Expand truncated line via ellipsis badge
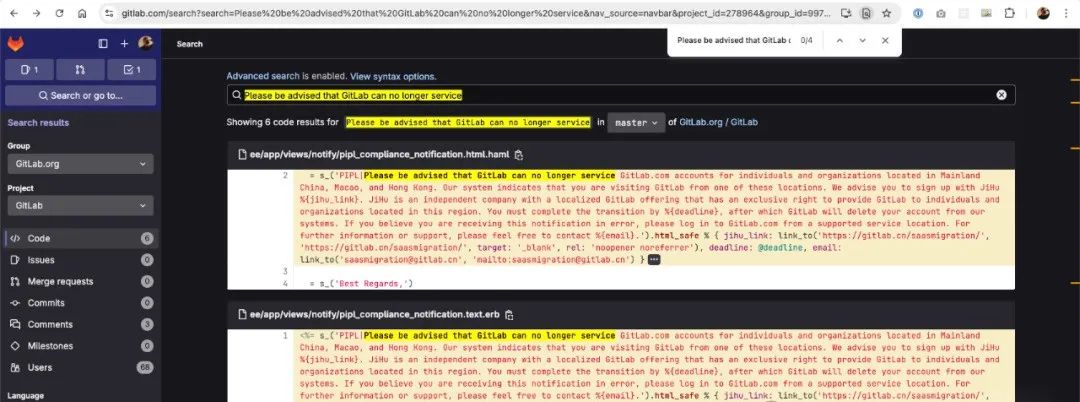Screen dimensions: 1080x402 click(x=654, y=260)
